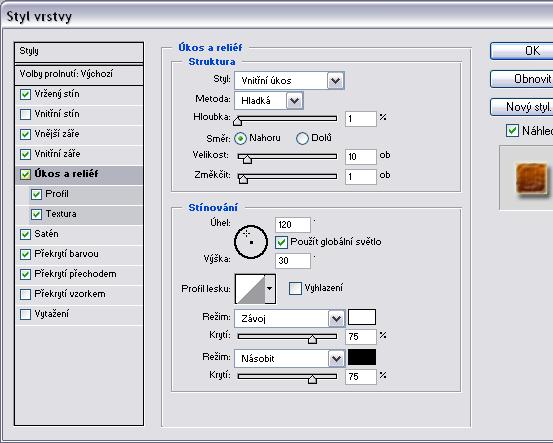Enable the Vyhlazení checkbox
Screen dimensions: 553x443
(x=295, y=288)
